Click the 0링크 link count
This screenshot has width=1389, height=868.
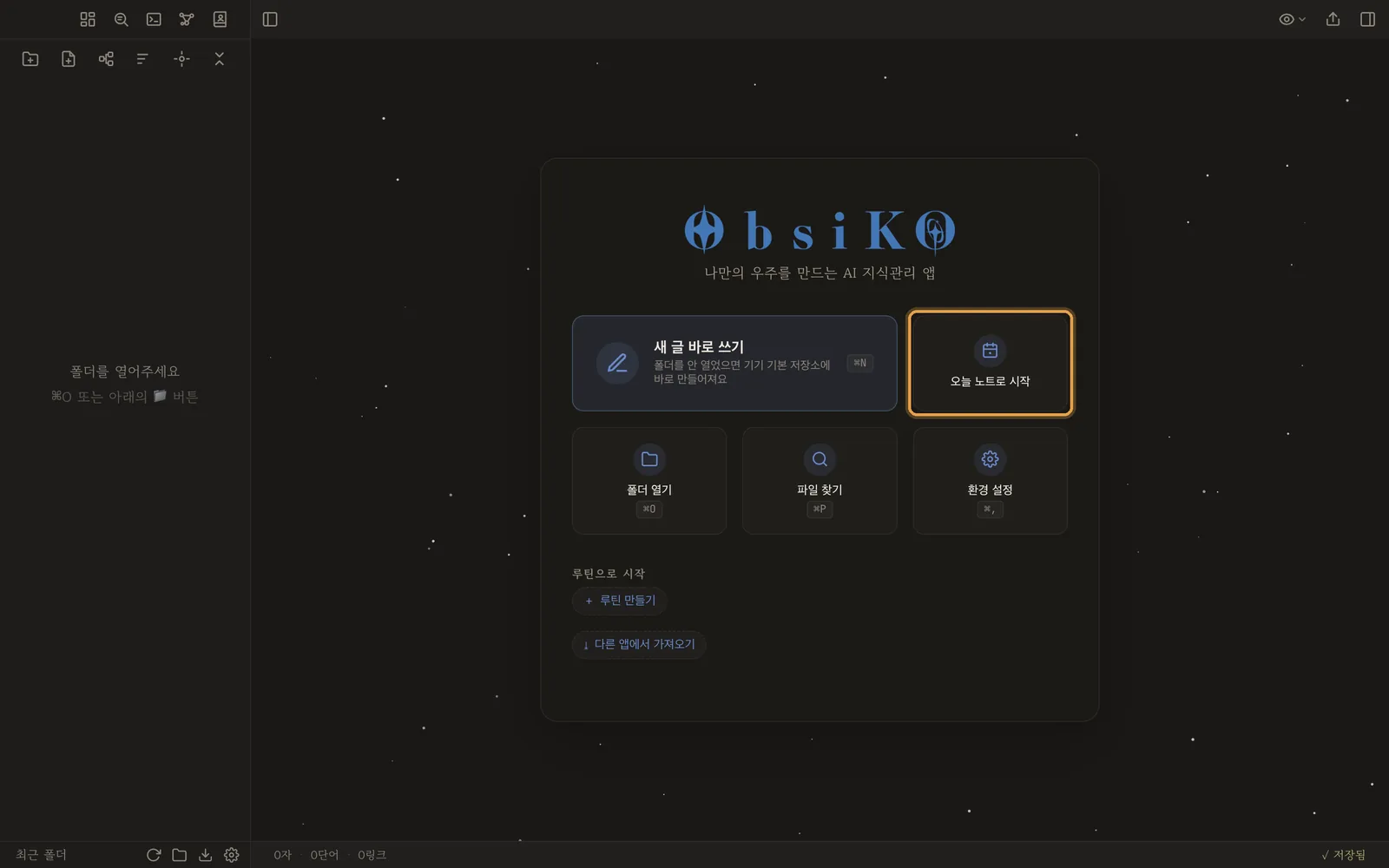372,855
